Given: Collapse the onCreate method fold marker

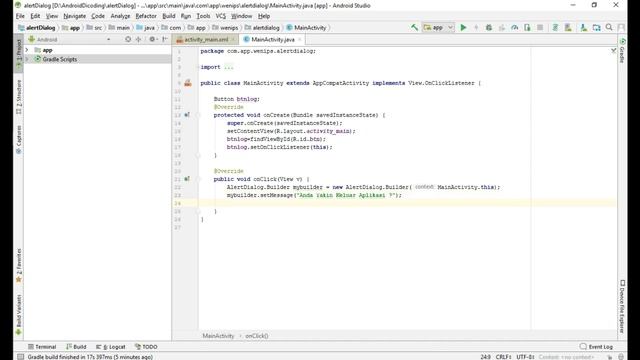Looking at the screenshot, I should point(198,115).
